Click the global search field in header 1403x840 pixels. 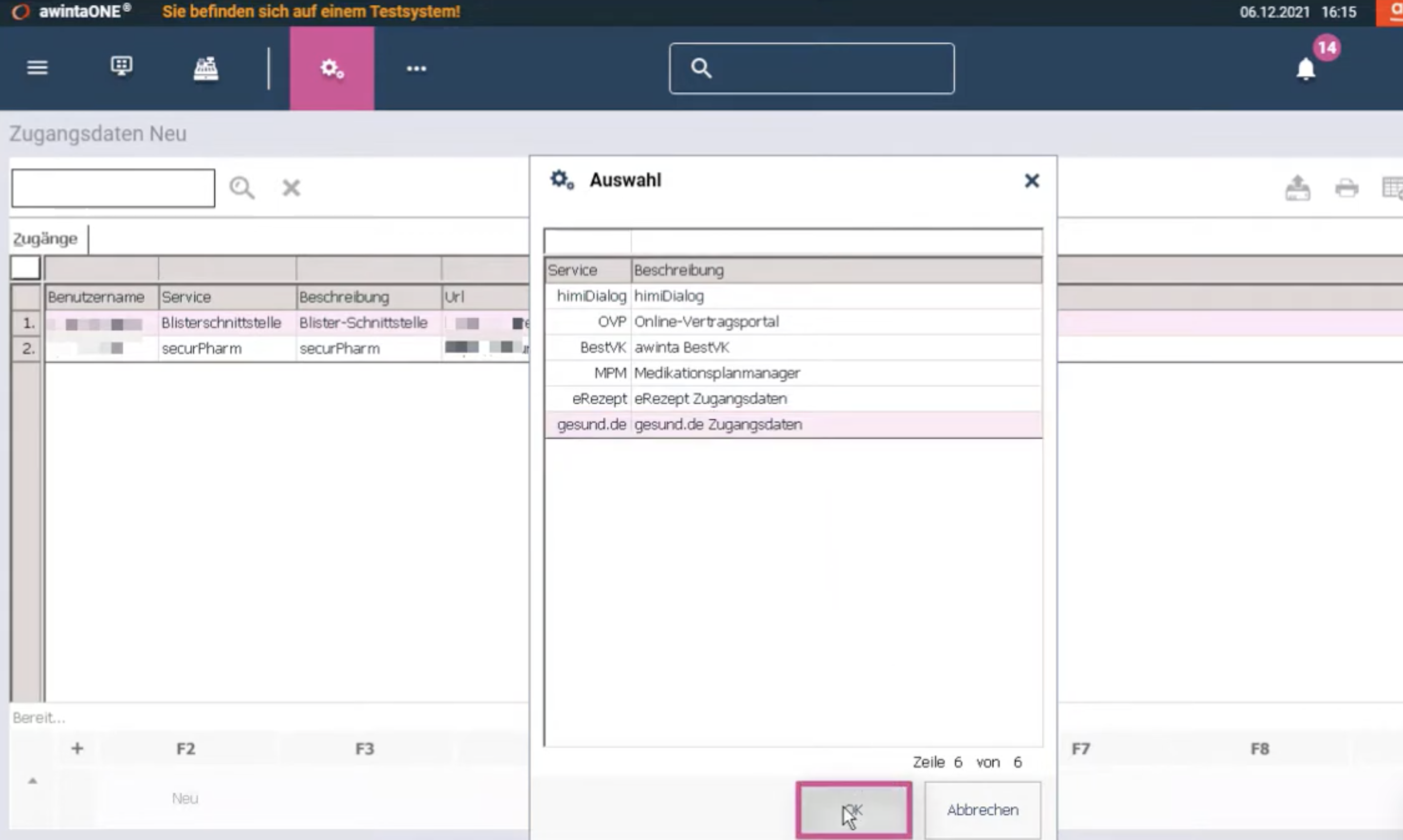pyautogui.click(x=812, y=69)
